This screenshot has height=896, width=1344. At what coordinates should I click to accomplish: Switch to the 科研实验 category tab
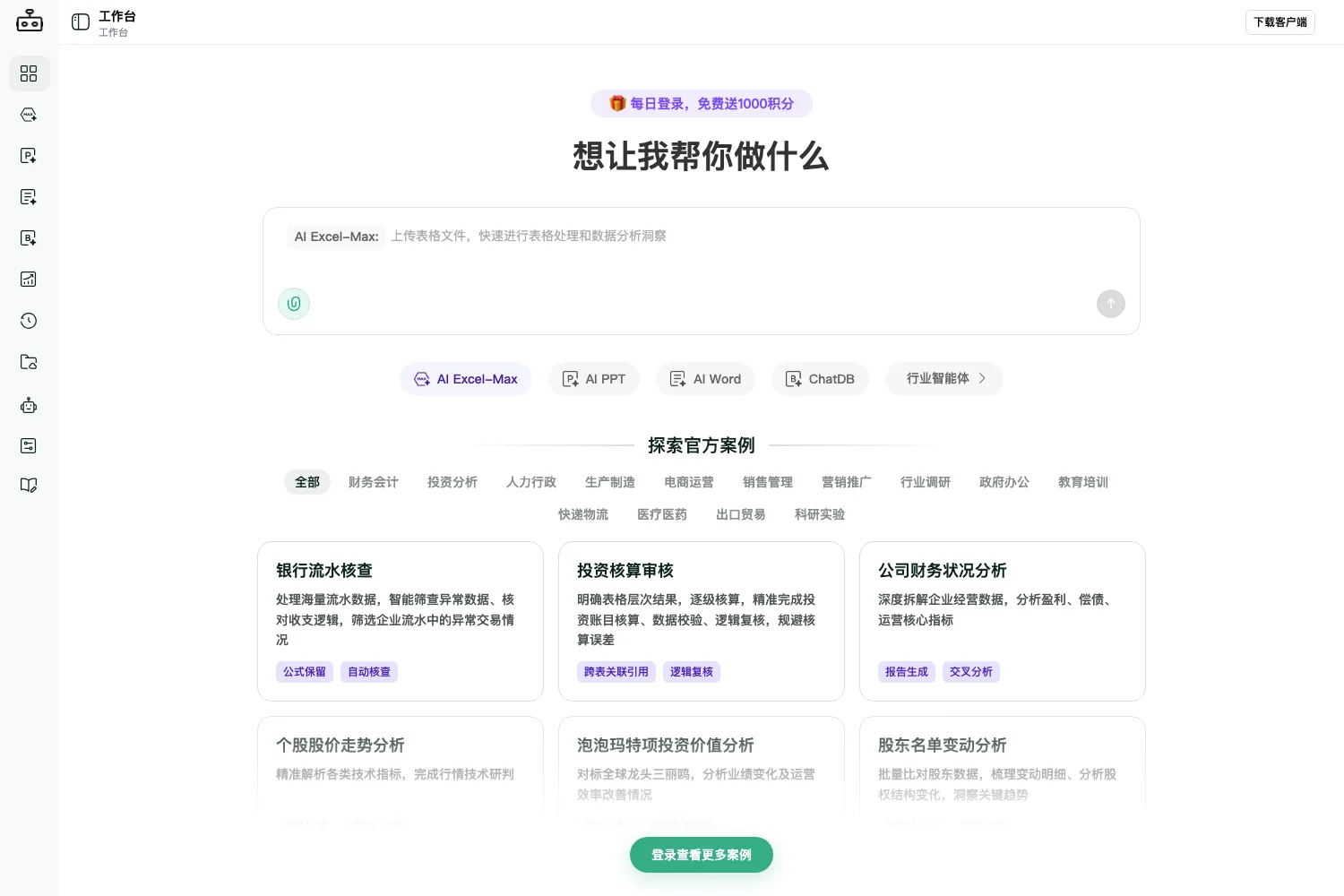tap(820, 514)
